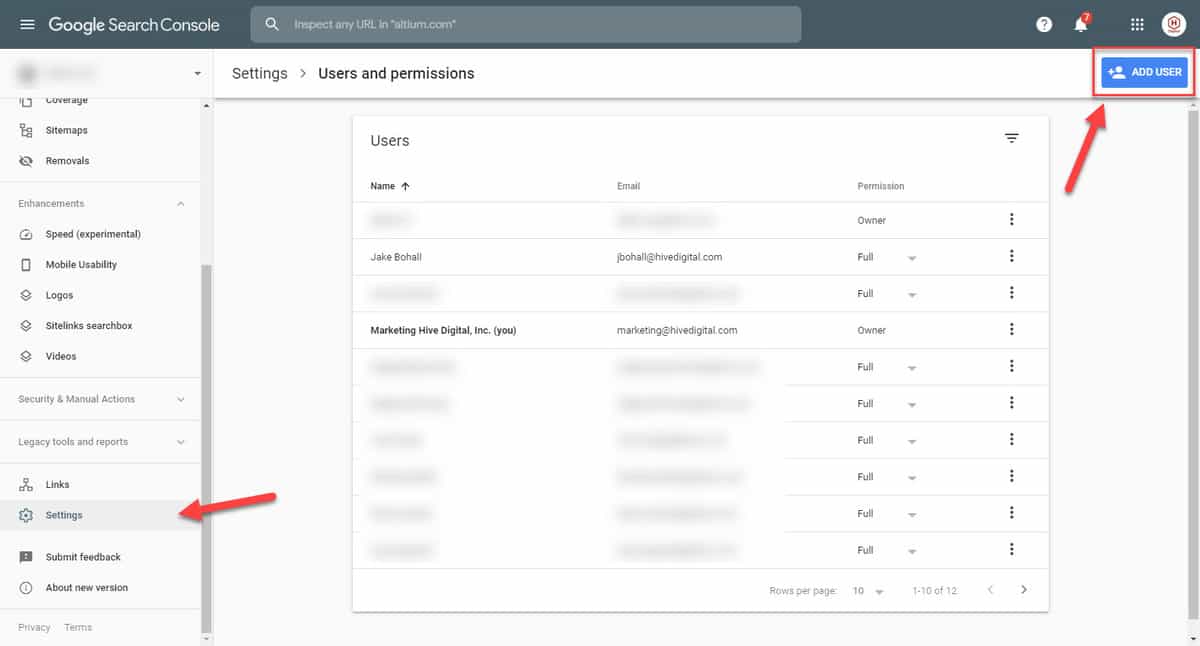Viewport: 1200px width, 646px height.
Task: Open the hamburger main menu
Action: point(27,25)
